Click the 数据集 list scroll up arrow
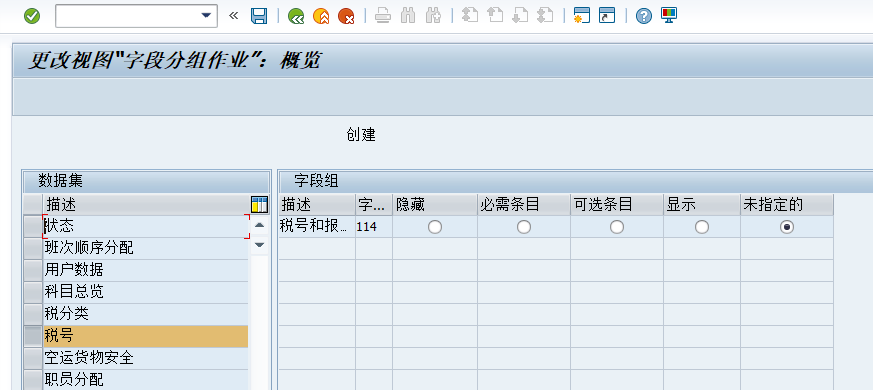 [259, 226]
